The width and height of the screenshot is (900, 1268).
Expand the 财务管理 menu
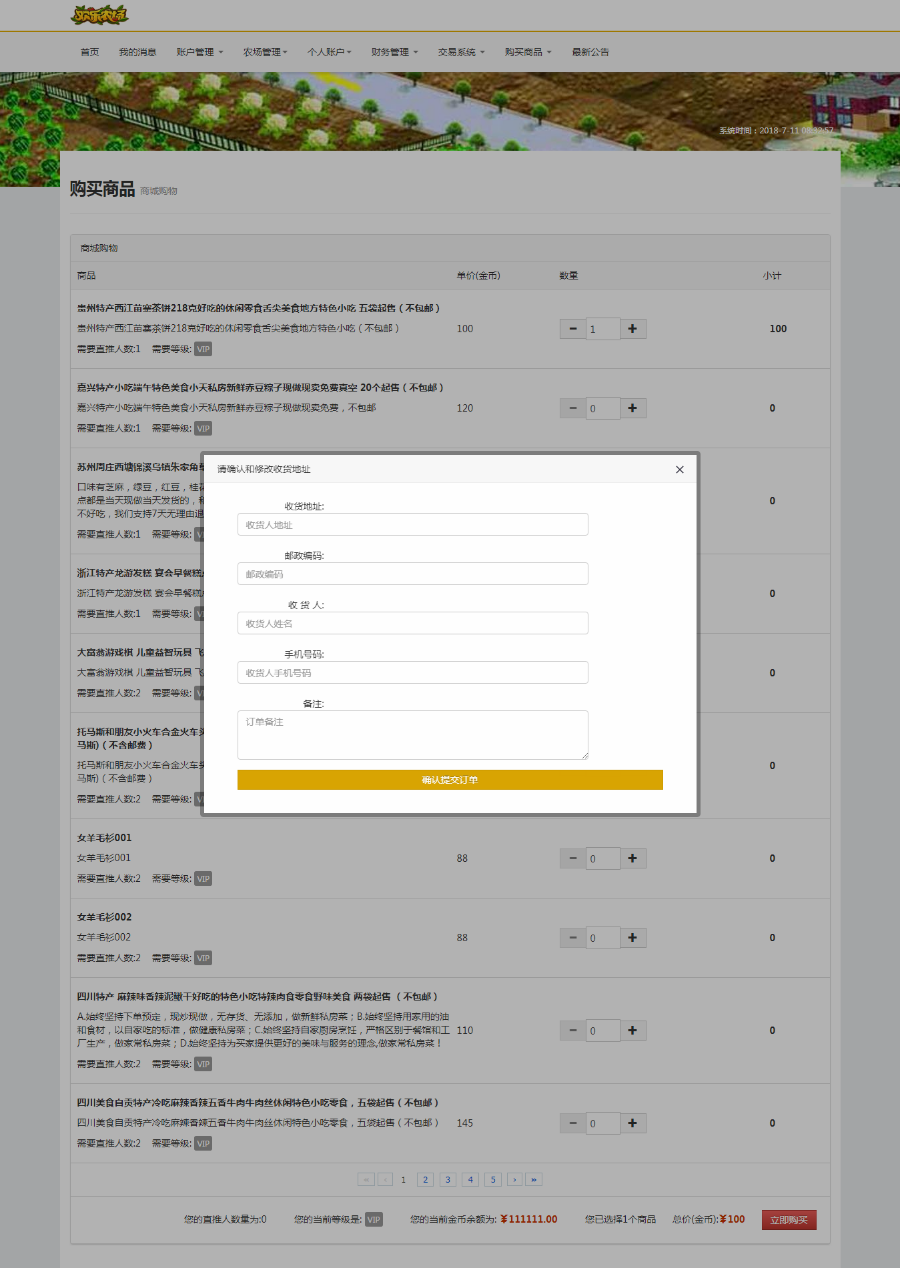pyautogui.click(x=393, y=52)
